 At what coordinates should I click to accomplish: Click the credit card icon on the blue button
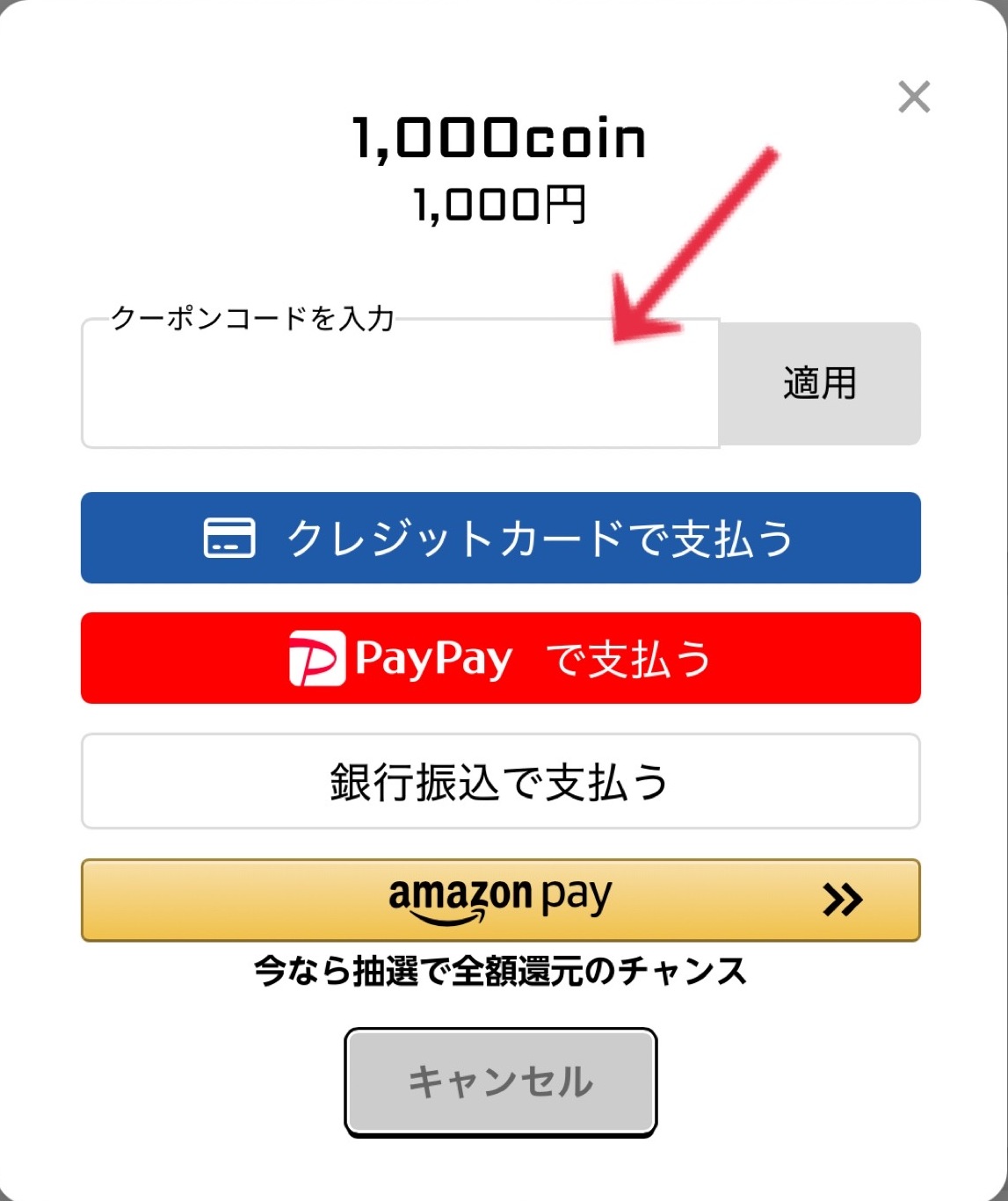click(229, 538)
